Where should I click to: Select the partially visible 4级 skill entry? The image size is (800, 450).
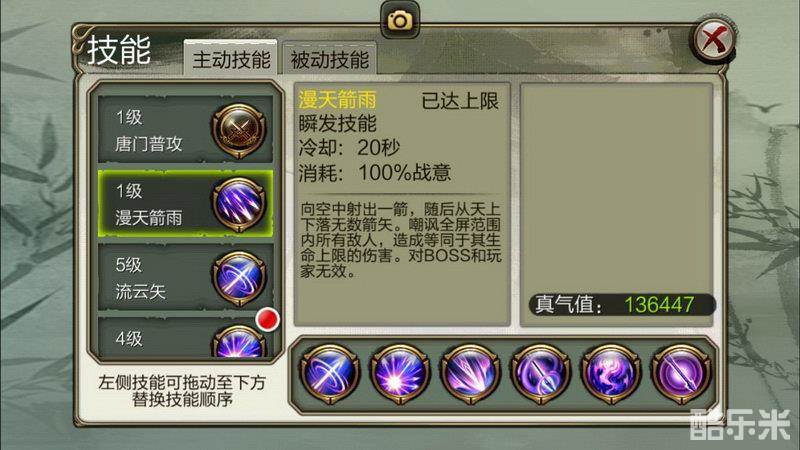186,337
